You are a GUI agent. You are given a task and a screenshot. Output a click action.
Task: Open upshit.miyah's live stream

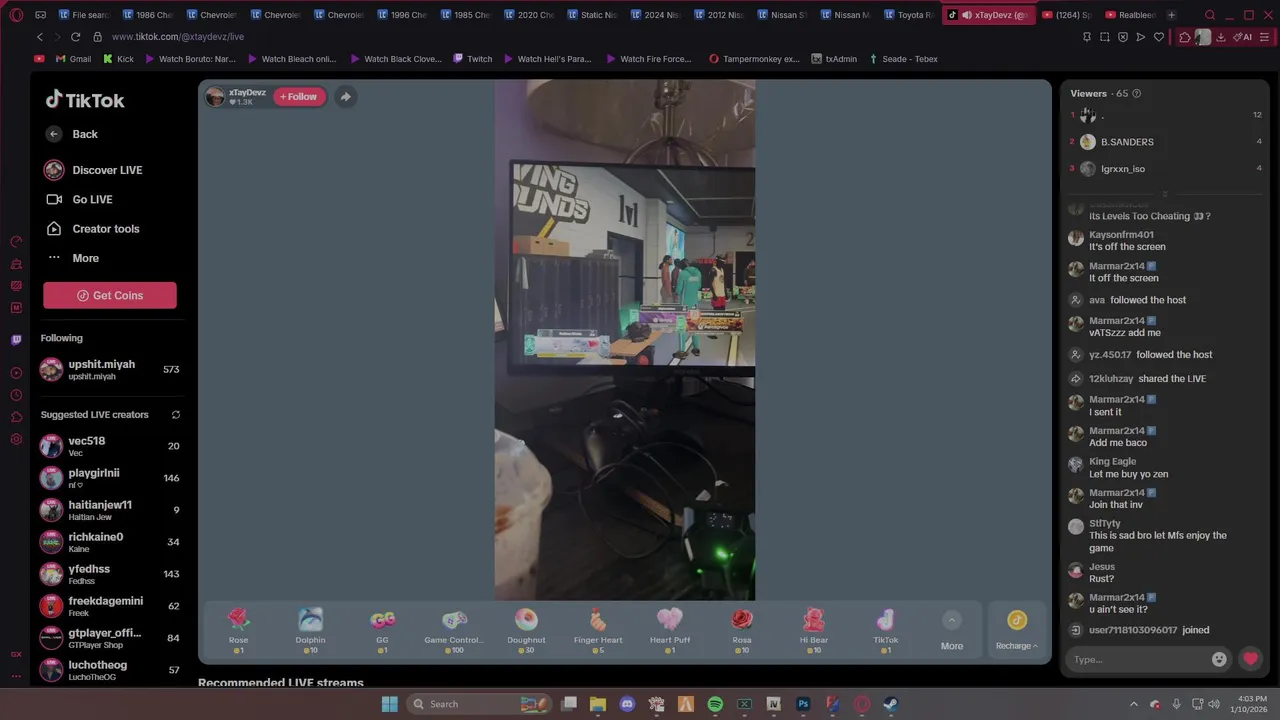(110, 370)
